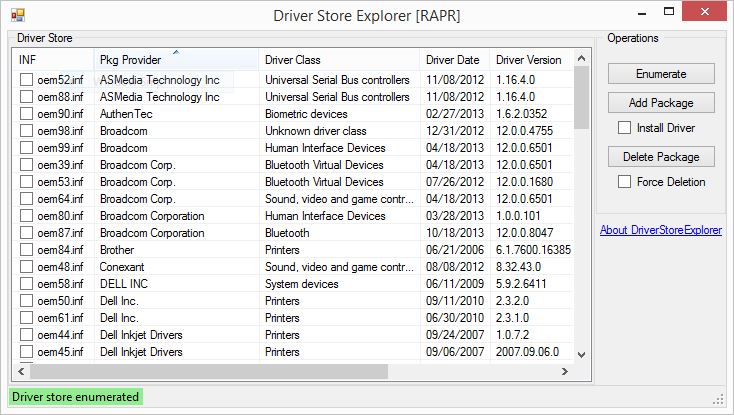Viewport: 734px width, 415px height.
Task: Click the horizontal scrollbar right arrow
Action: click(x=565, y=371)
